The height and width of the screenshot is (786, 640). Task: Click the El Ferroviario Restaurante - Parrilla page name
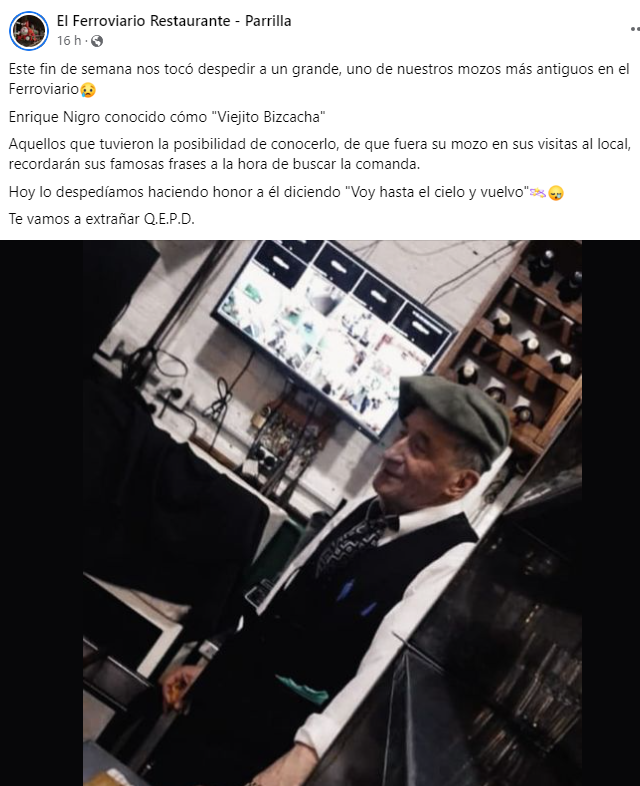(x=174, y=21)
